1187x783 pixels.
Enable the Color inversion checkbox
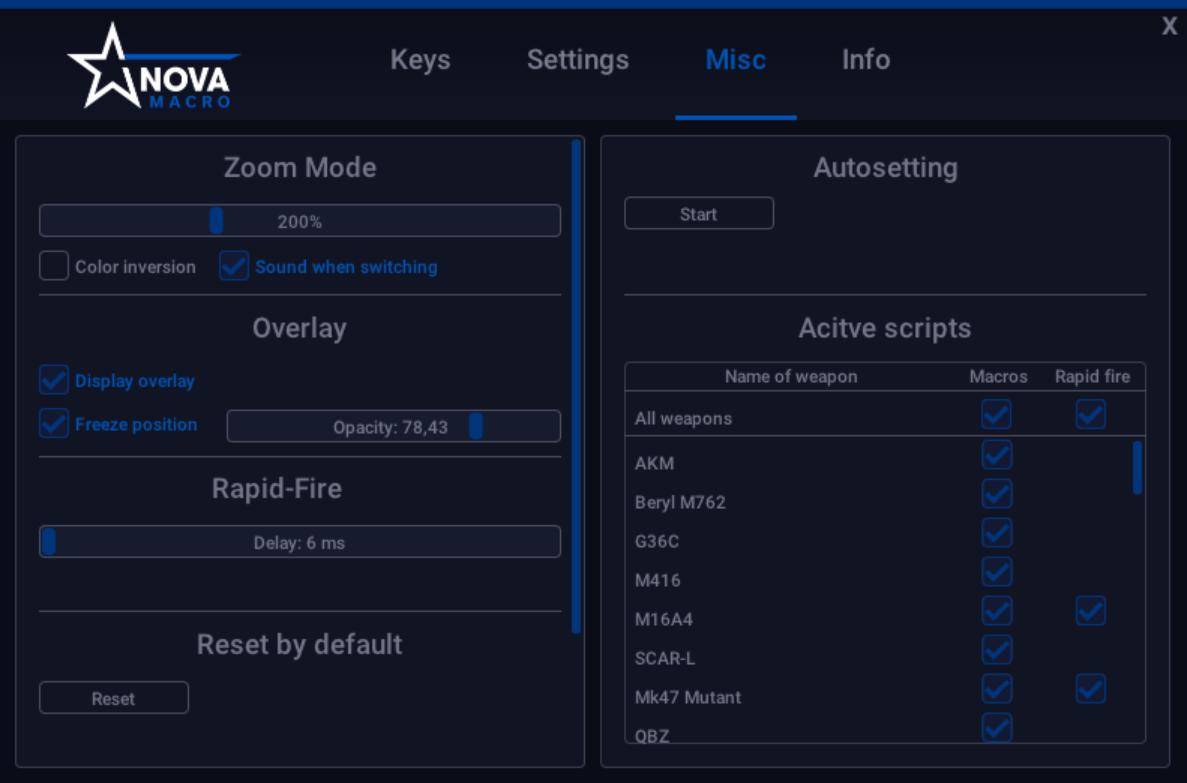(54, 266)
